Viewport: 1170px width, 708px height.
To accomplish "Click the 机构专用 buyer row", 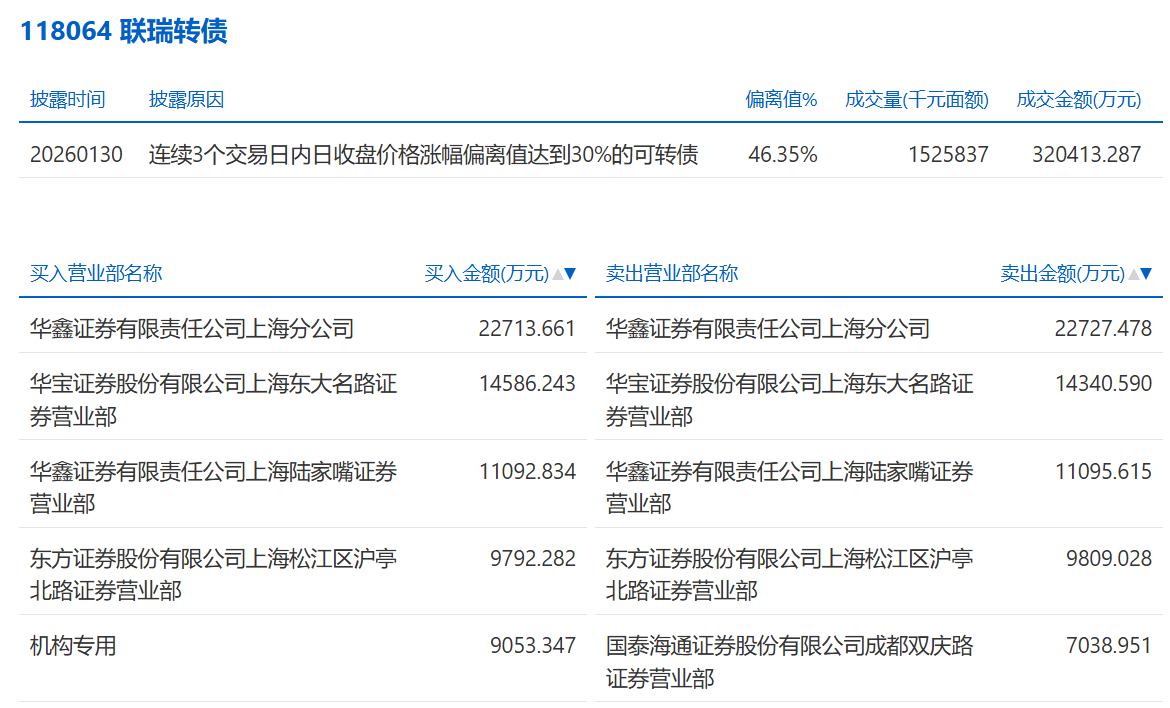I will pyautogui.click(x=73, y=646).
